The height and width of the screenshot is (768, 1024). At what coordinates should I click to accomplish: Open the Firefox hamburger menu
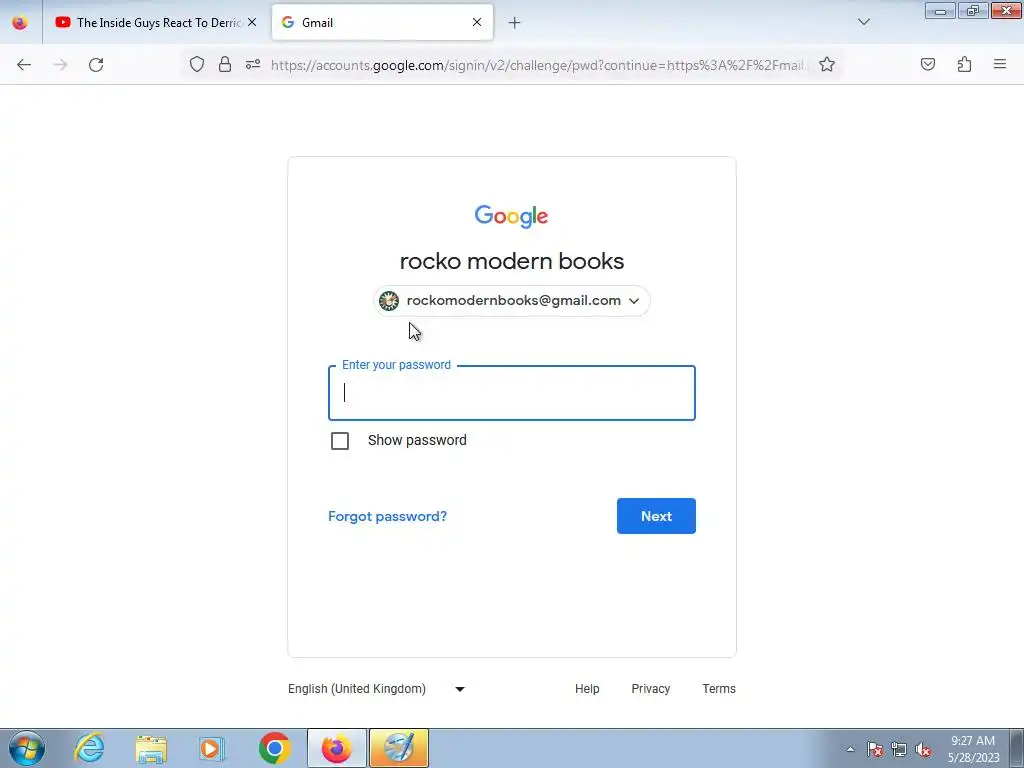tap(1000, 64)
